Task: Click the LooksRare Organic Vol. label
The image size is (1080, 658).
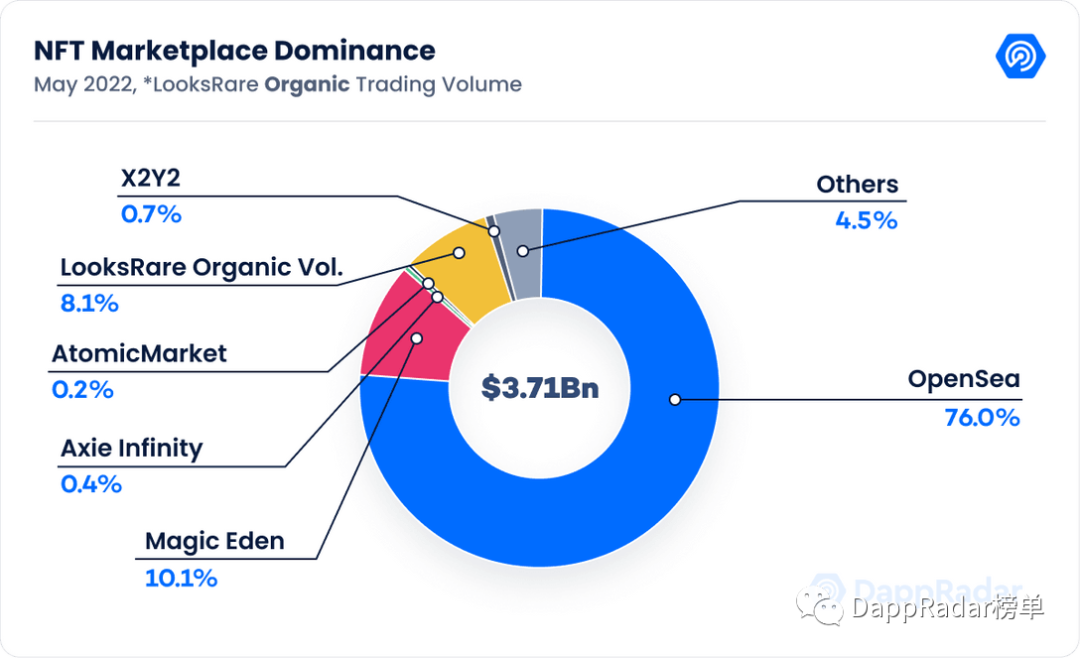Action: [204, 267]
